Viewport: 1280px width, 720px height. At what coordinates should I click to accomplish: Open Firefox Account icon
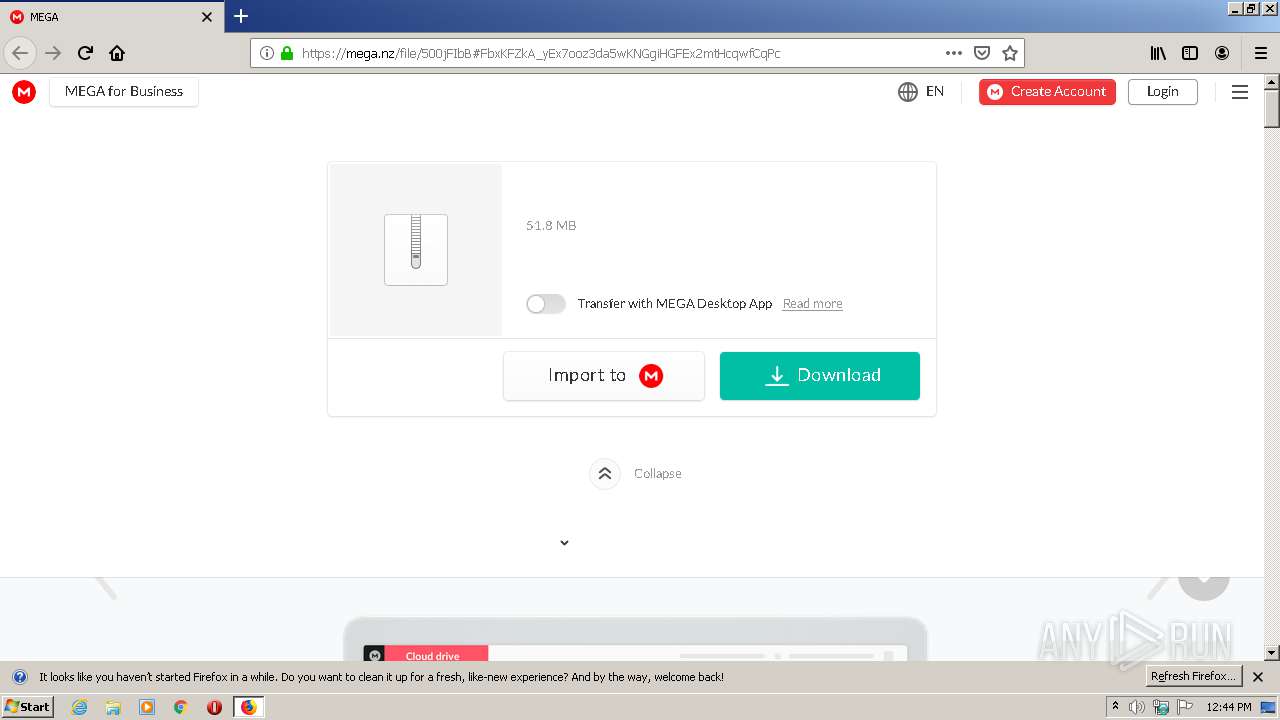(x=1222, y=53)
